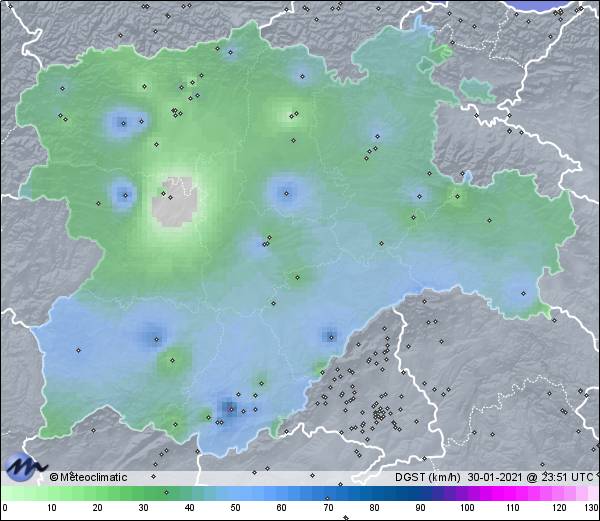The width and height of the screenshot is (600, 521).
Task: Click scale value 70
Action: click(x=328, y=508)
